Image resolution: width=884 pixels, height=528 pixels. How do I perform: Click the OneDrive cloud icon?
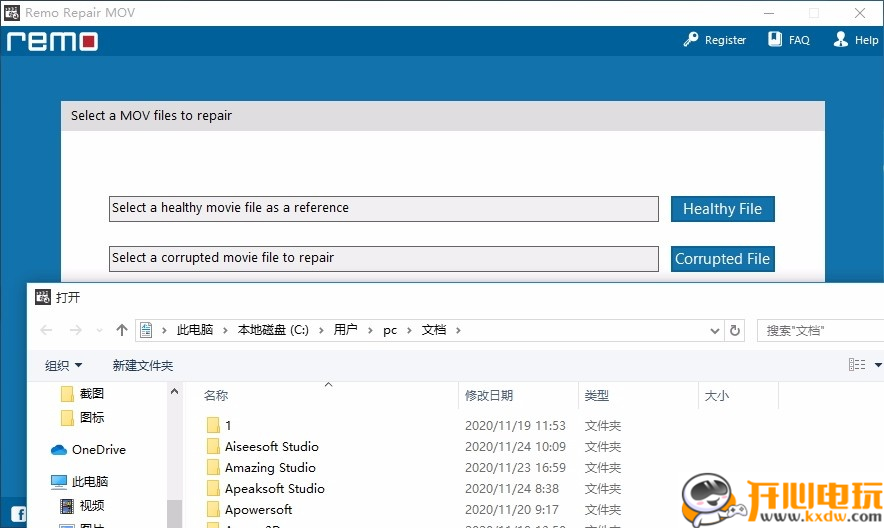[x=59, y=450]
